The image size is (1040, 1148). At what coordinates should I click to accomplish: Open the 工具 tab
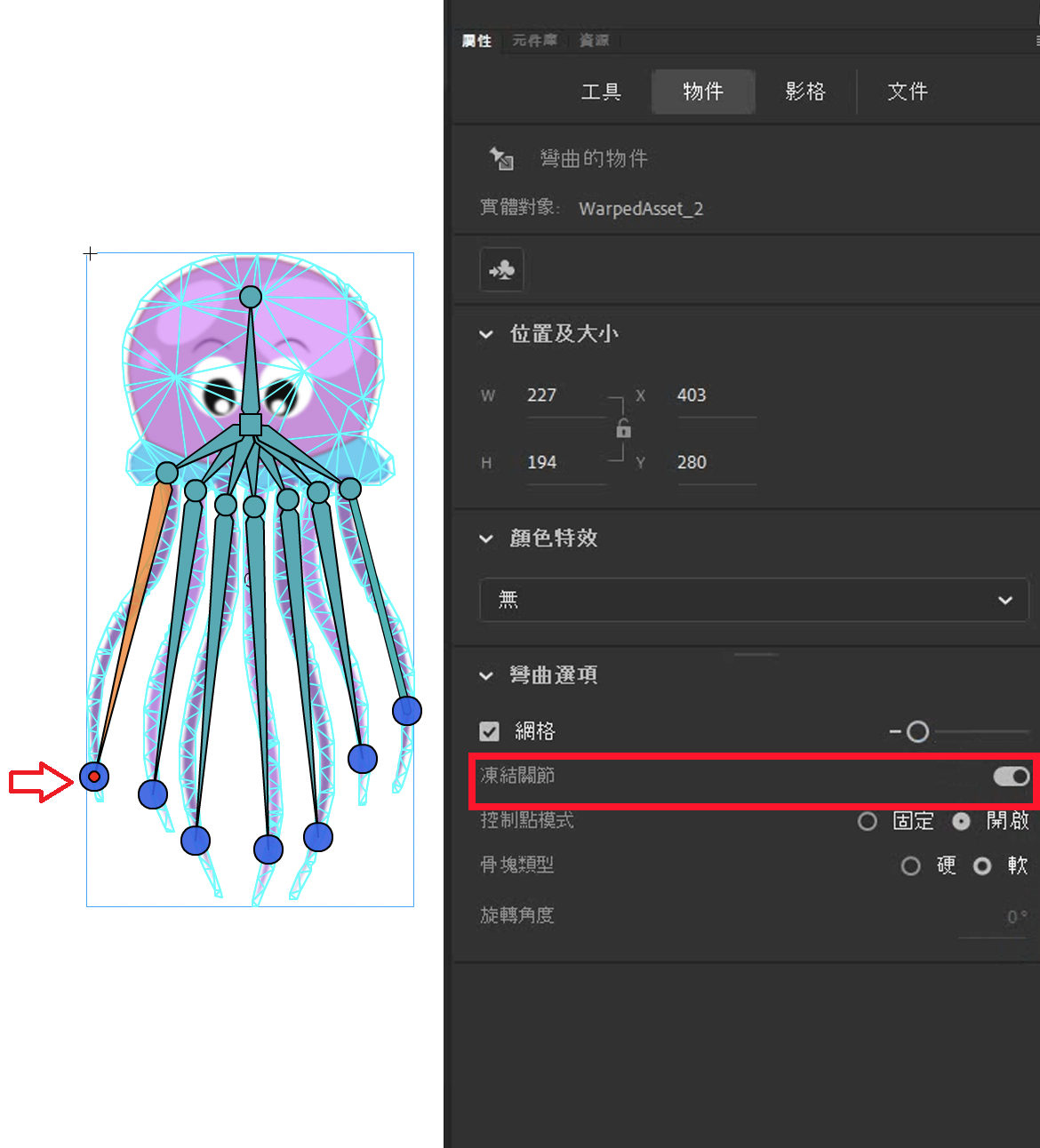click(601, 92)
